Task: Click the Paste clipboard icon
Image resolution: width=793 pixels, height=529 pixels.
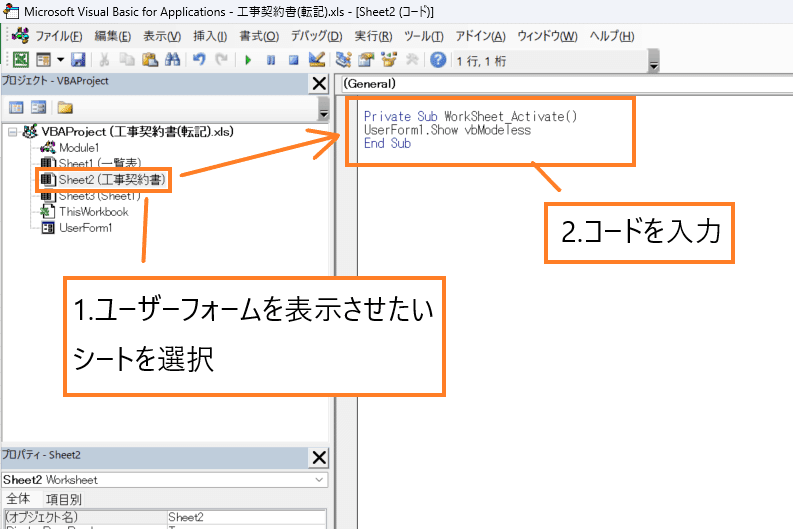Action: (150, 60)
